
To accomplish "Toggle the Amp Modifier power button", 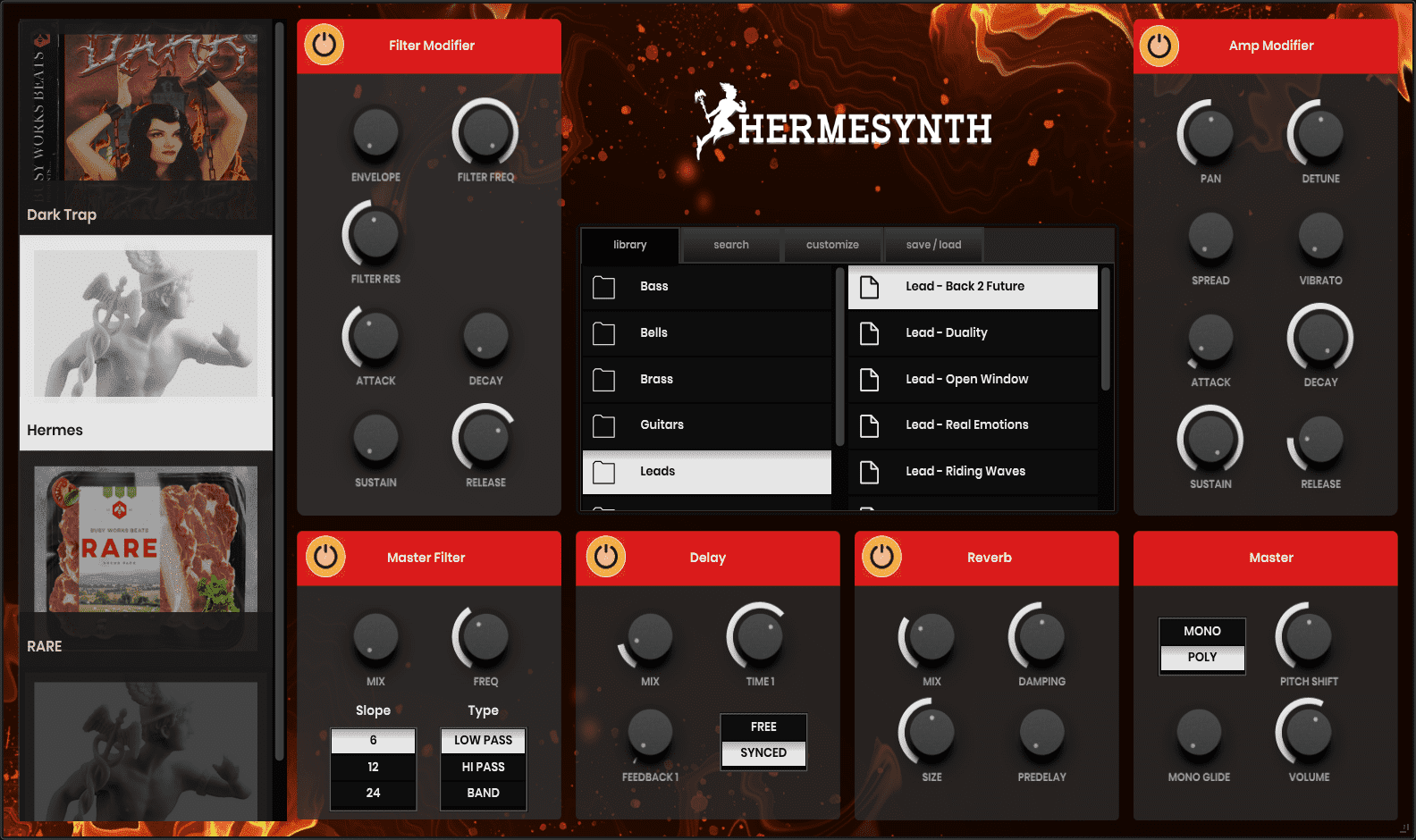I will (x=1159, y=45).
